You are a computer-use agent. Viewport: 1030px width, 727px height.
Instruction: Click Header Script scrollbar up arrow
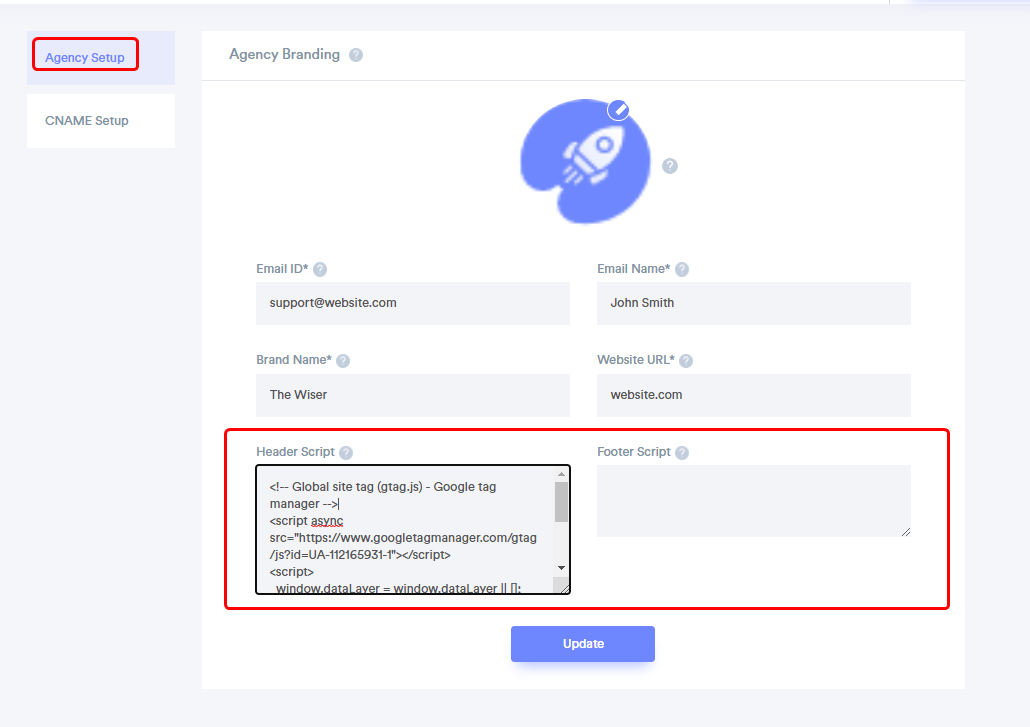[x=561, y=474]
